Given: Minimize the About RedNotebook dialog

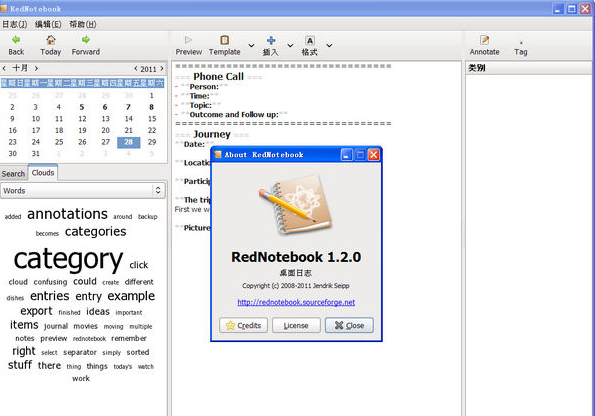Looking at the screenshot, I should pos(346,154).
